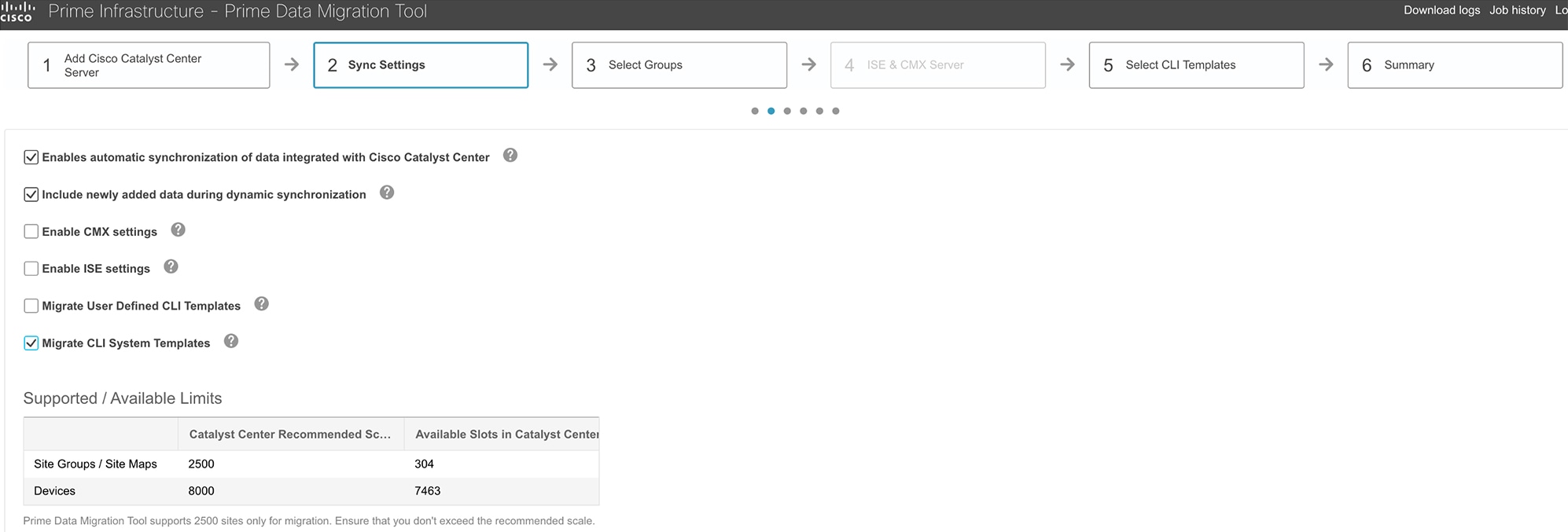Image resolution: width=1568 pixels, height=532 pixels.
Task: Click the active blue step dot
Action: point(771,111)
